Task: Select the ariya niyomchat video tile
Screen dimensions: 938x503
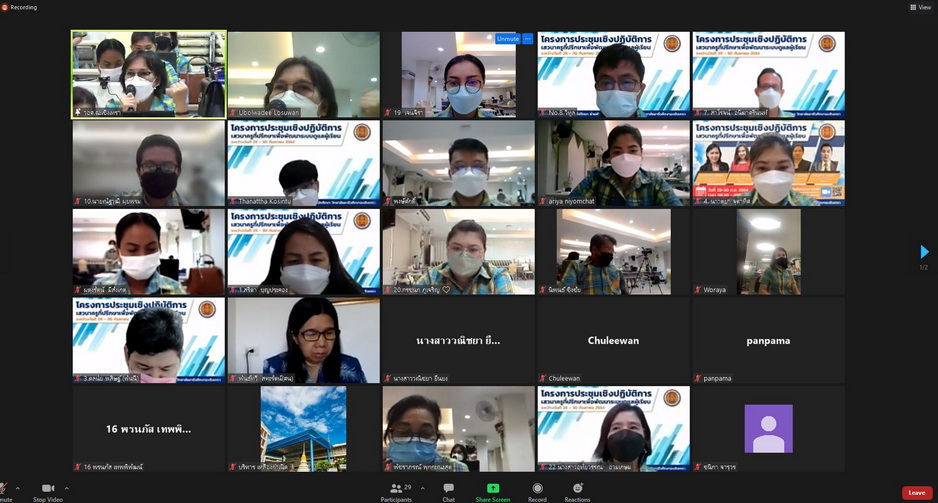Action: pyautogui.click(x=613, y=163)
